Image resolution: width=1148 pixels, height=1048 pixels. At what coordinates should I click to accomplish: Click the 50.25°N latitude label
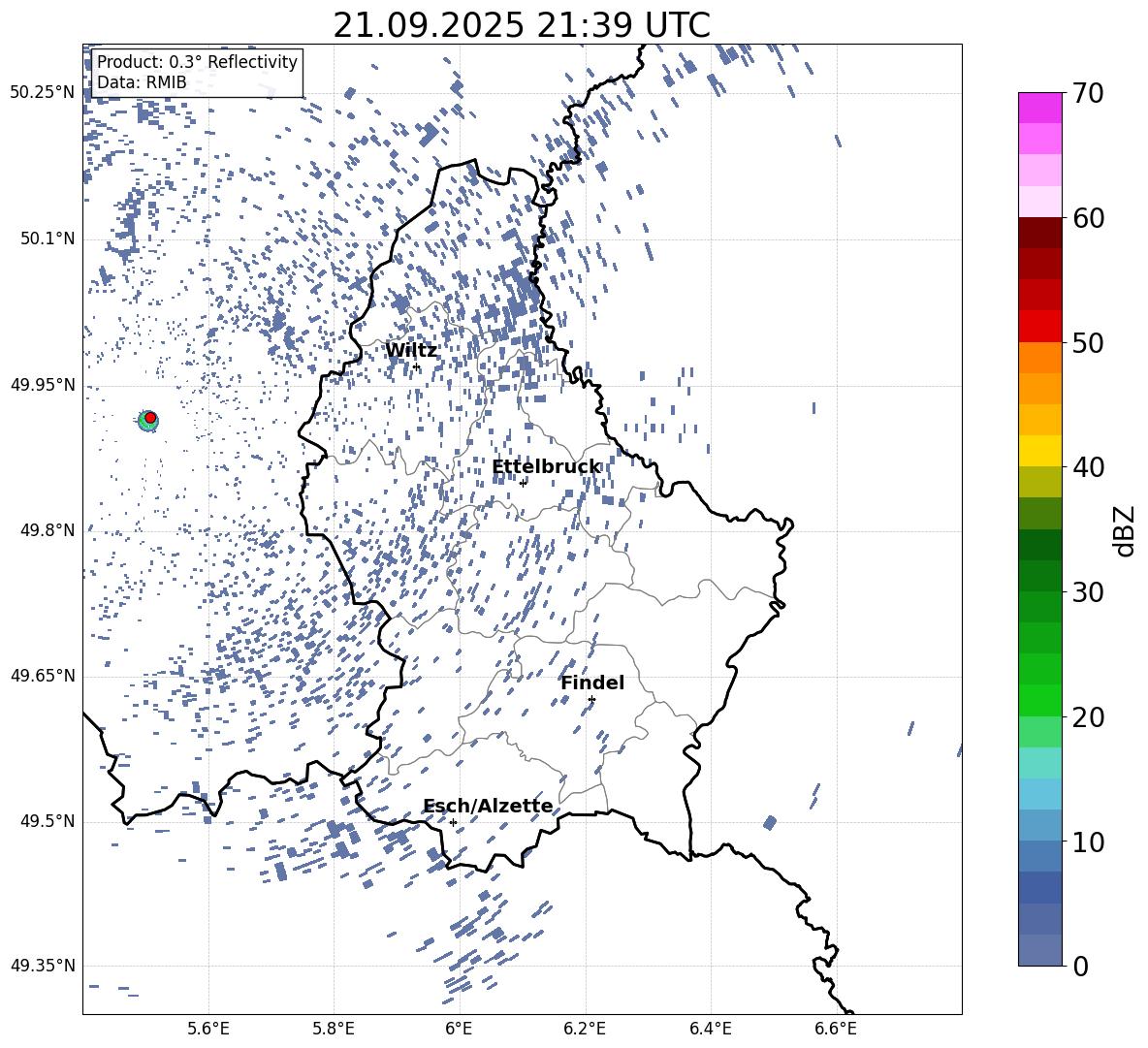coord(43,93)
